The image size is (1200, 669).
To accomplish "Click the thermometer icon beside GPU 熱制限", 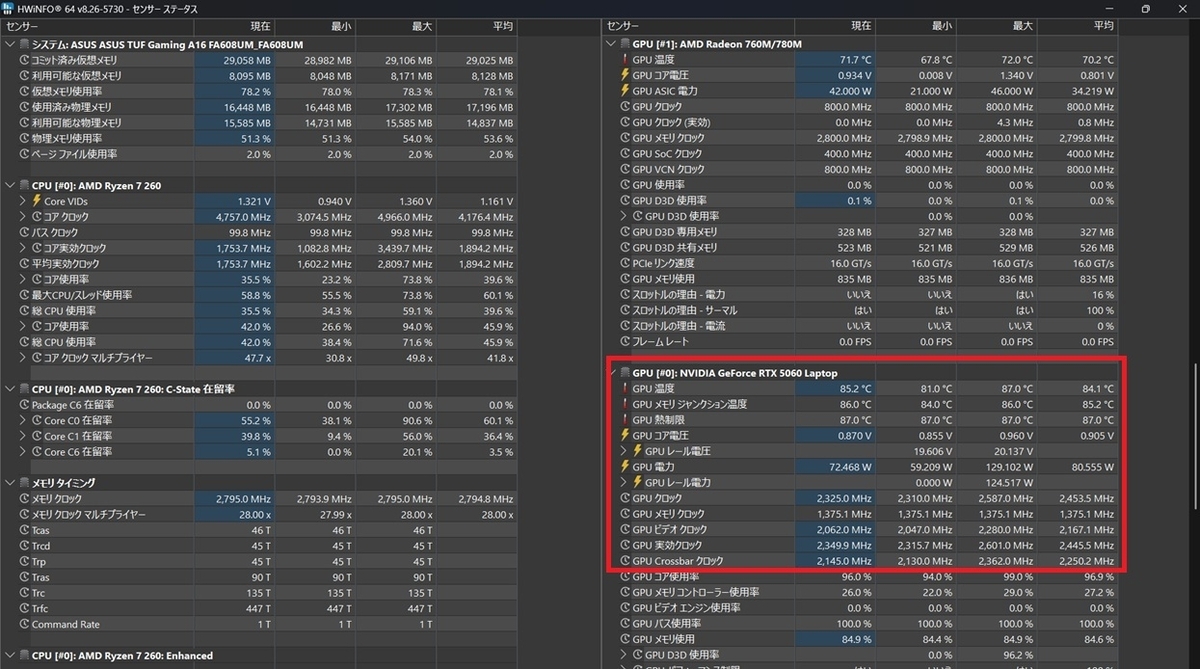I will point(625,420).
